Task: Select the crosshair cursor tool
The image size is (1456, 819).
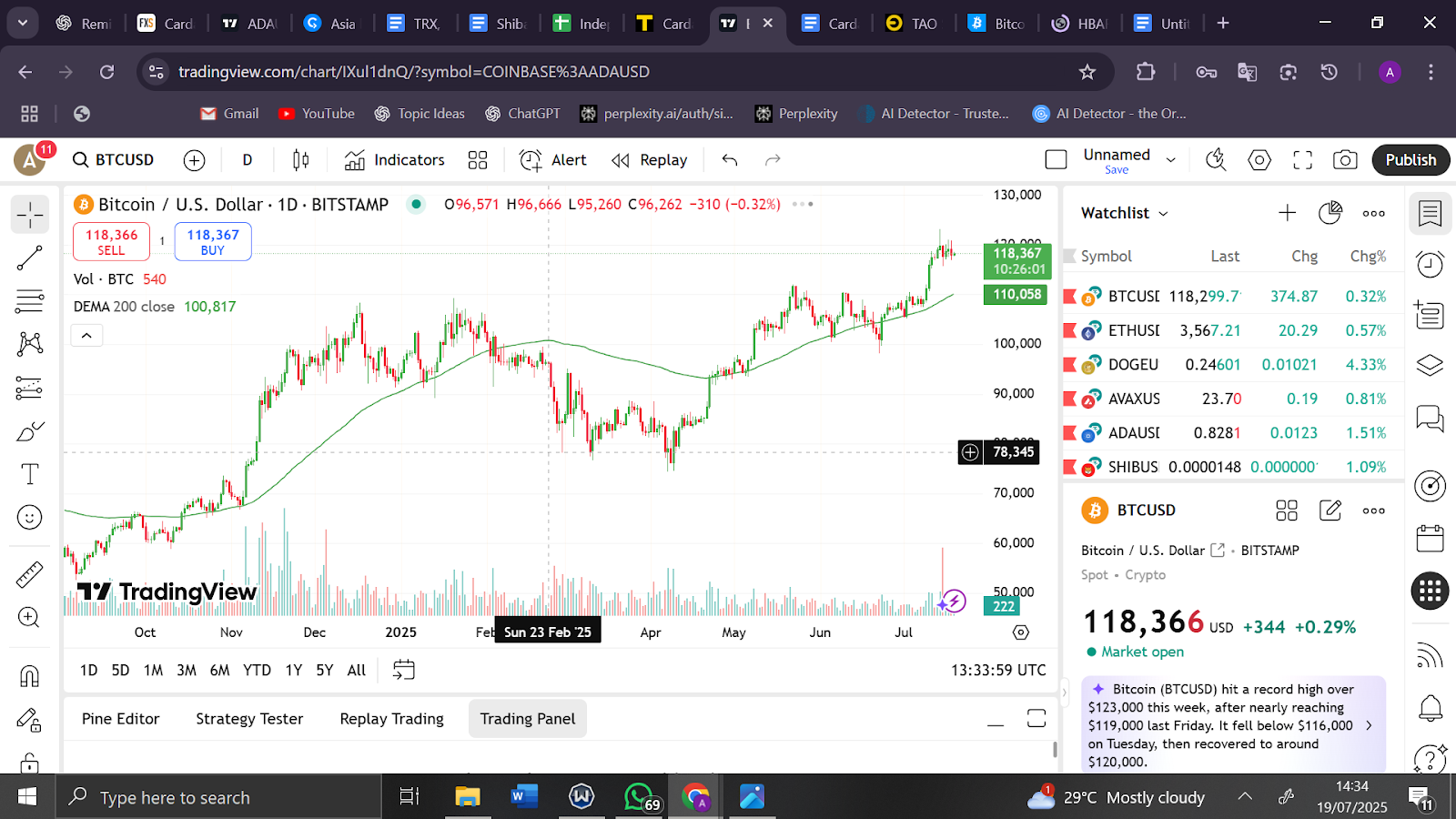Action: [x=30, y=215]
